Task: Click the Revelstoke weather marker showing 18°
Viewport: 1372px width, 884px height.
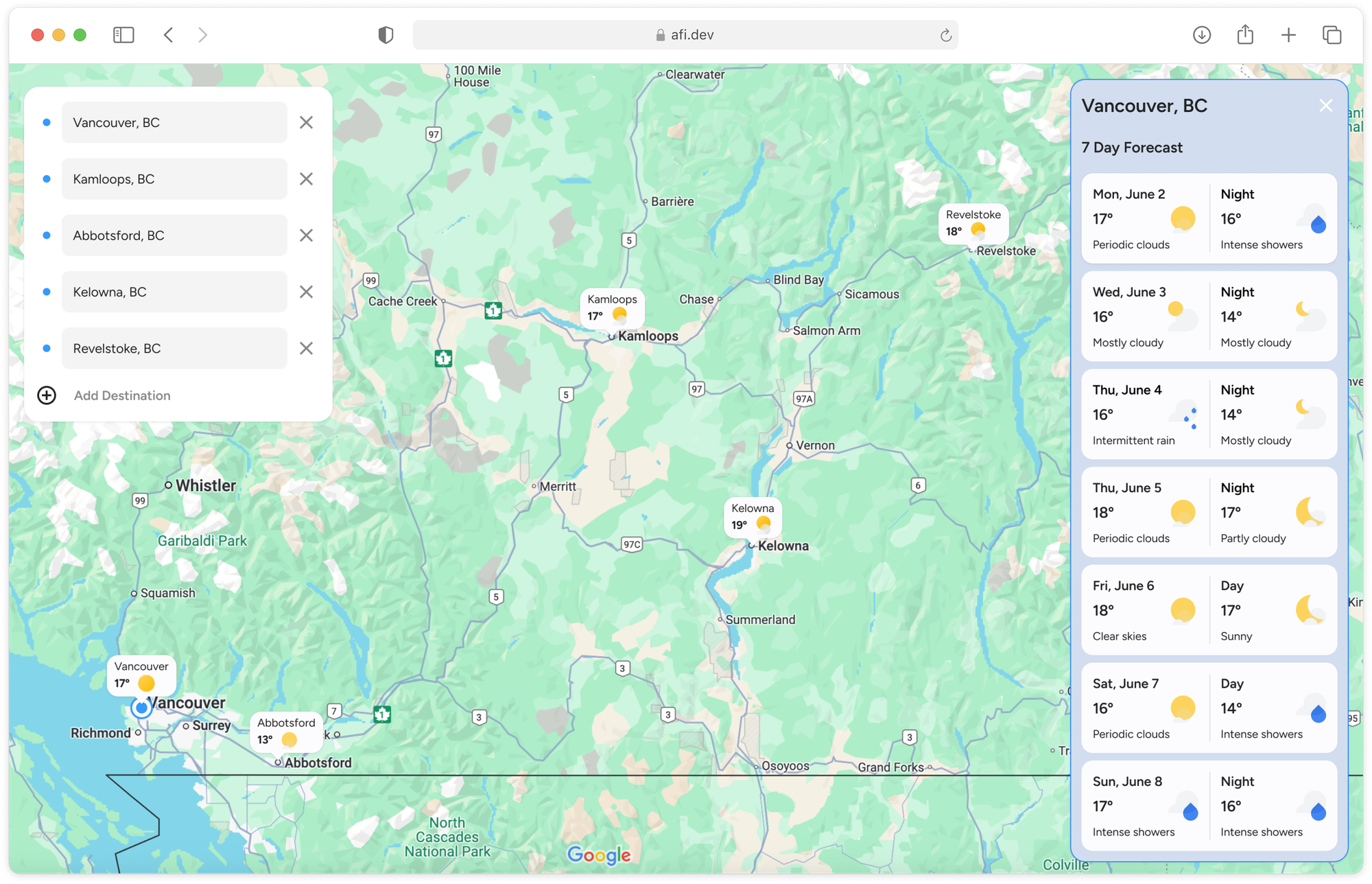Action: (x=973, y=223)
